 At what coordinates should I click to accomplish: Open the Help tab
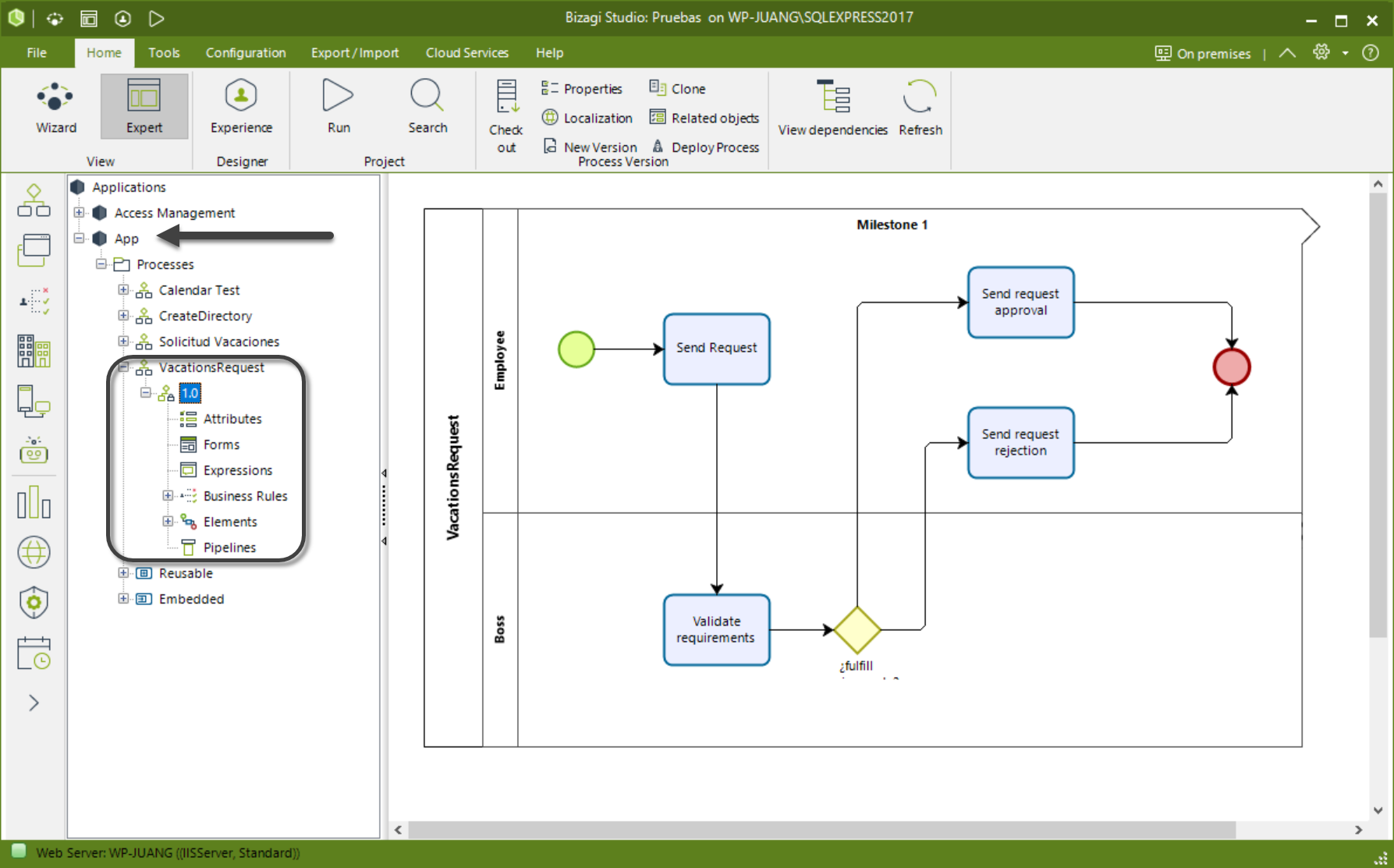[x=549, y=53]
